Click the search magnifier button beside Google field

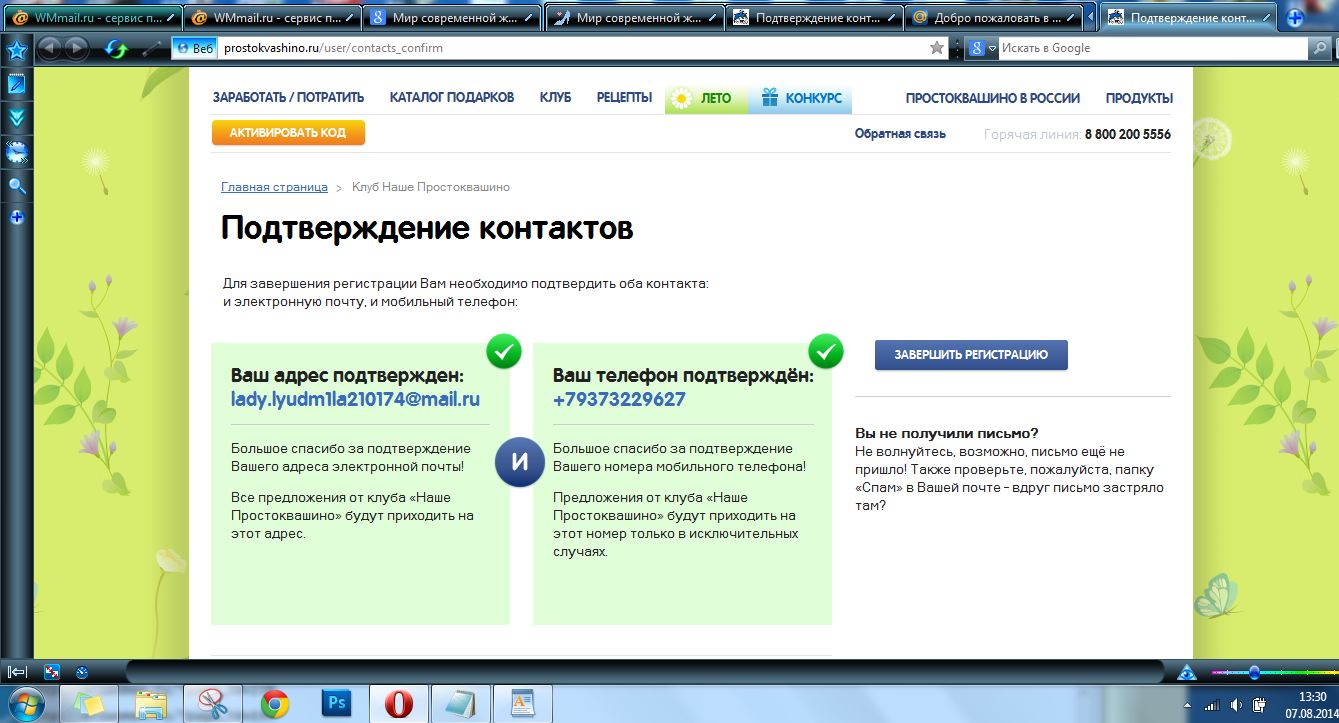pos(1320,48)
